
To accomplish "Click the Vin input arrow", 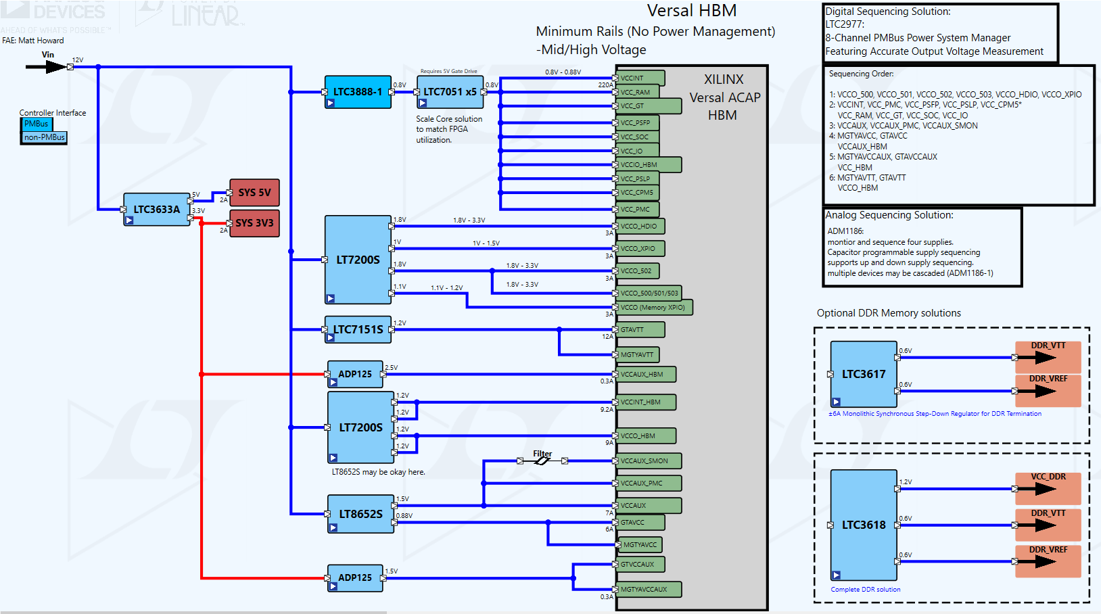I will (x=46, y=67).
